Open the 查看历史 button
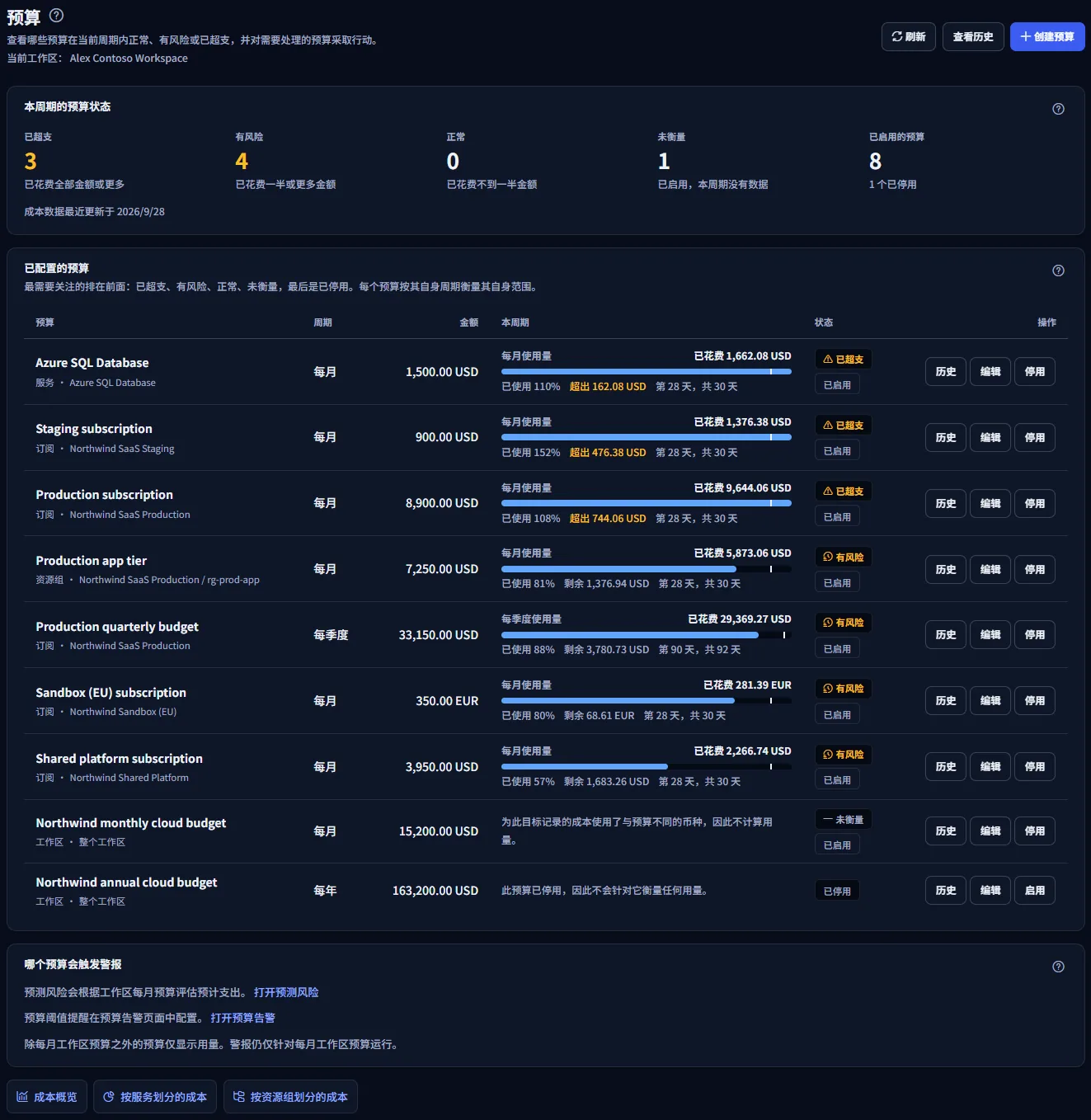1091x1120 pixels. tap(973, 36)
